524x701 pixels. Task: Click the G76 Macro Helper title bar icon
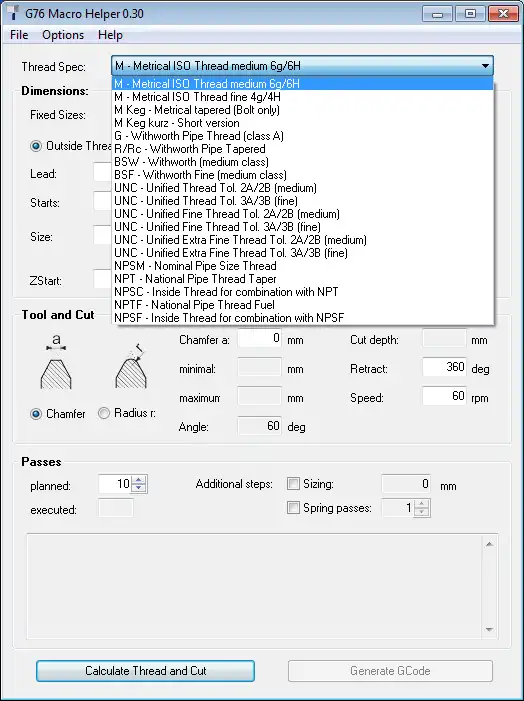coord(15,13)
